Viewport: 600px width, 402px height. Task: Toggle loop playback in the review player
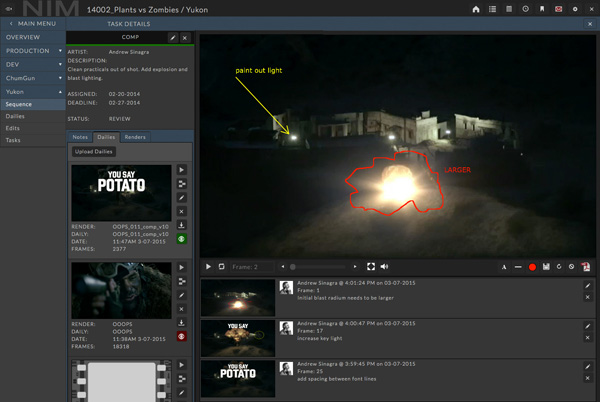[222, 267]
